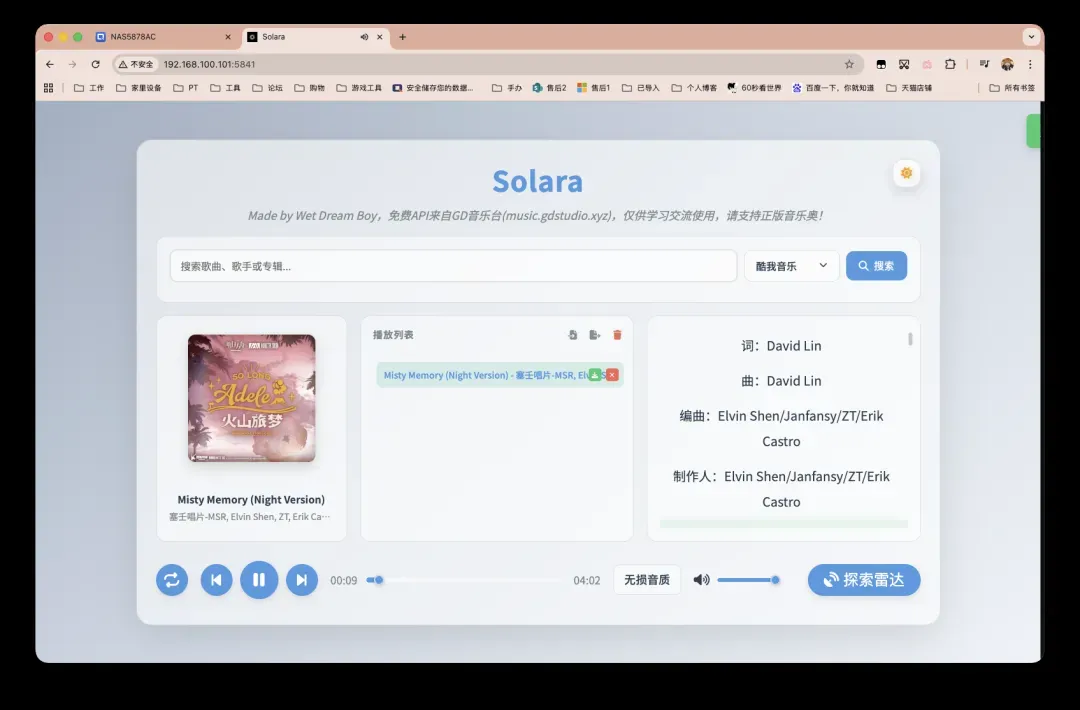Open the 酷我音乐 music source dropdown
The height and width of the screenshot is (710, 1080).
(x=791, y=266)
